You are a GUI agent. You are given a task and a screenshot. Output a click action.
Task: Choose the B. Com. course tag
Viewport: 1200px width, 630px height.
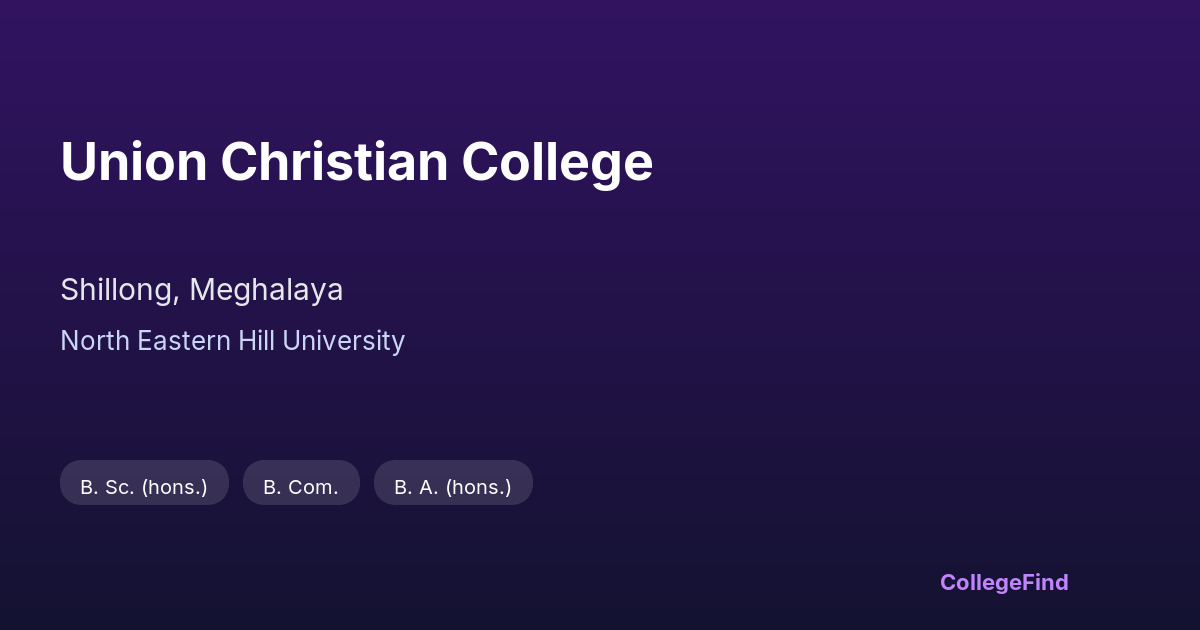pos(301,487)
